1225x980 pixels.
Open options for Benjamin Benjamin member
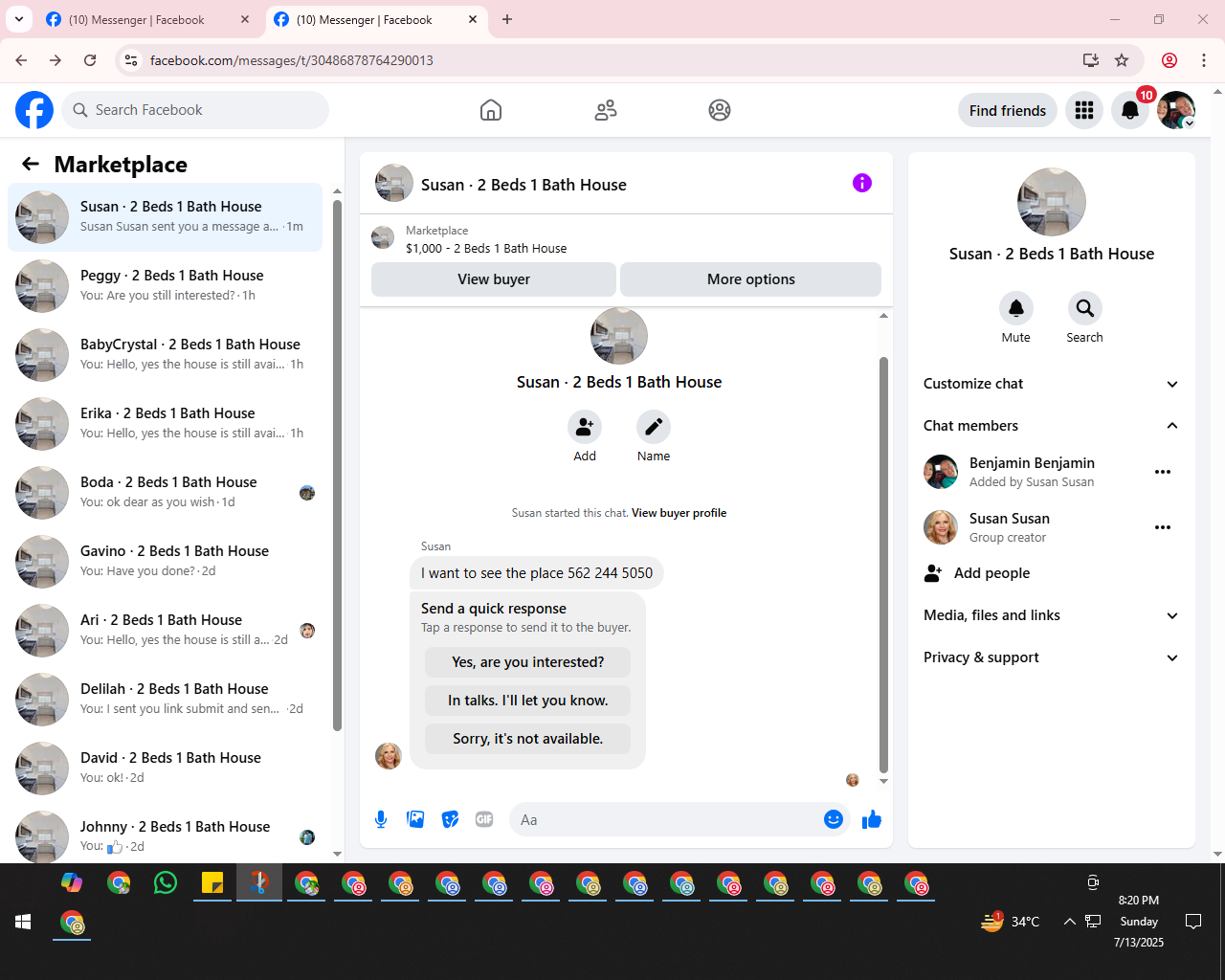[x=1163, y=472]
